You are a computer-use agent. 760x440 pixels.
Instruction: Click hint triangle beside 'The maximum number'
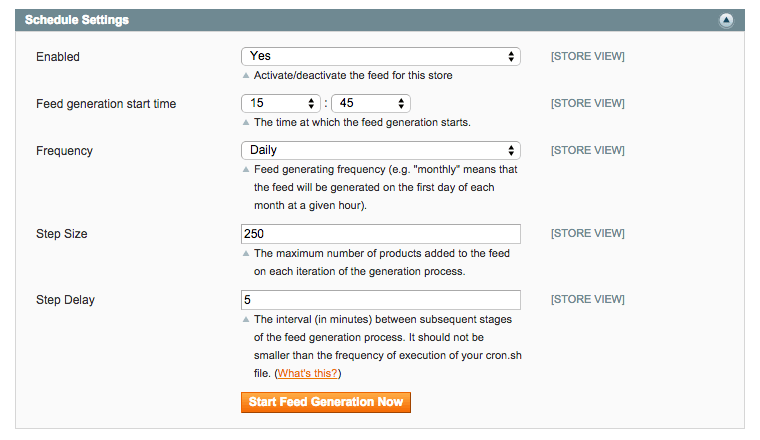tap(246, 254)
